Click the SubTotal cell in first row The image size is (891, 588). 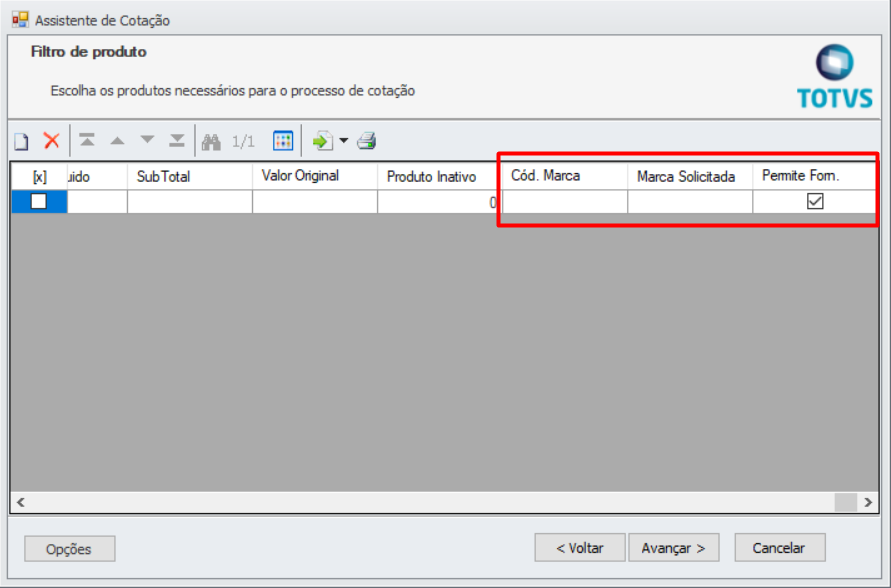coord(190,202)
